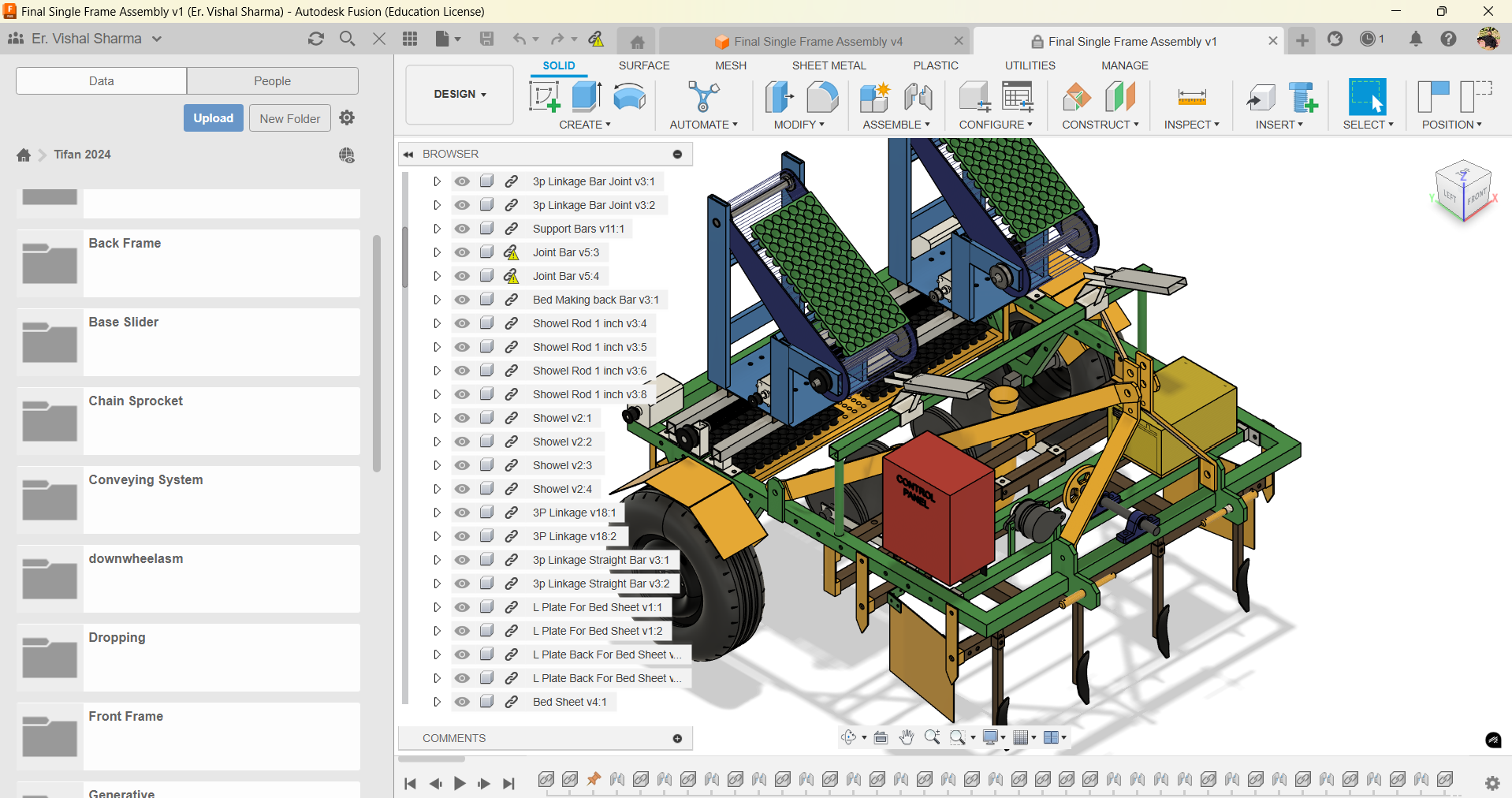Screen dimensions: 1512x798
Task: Switch to the UTILITIES tab
Action: point(1030,65)
